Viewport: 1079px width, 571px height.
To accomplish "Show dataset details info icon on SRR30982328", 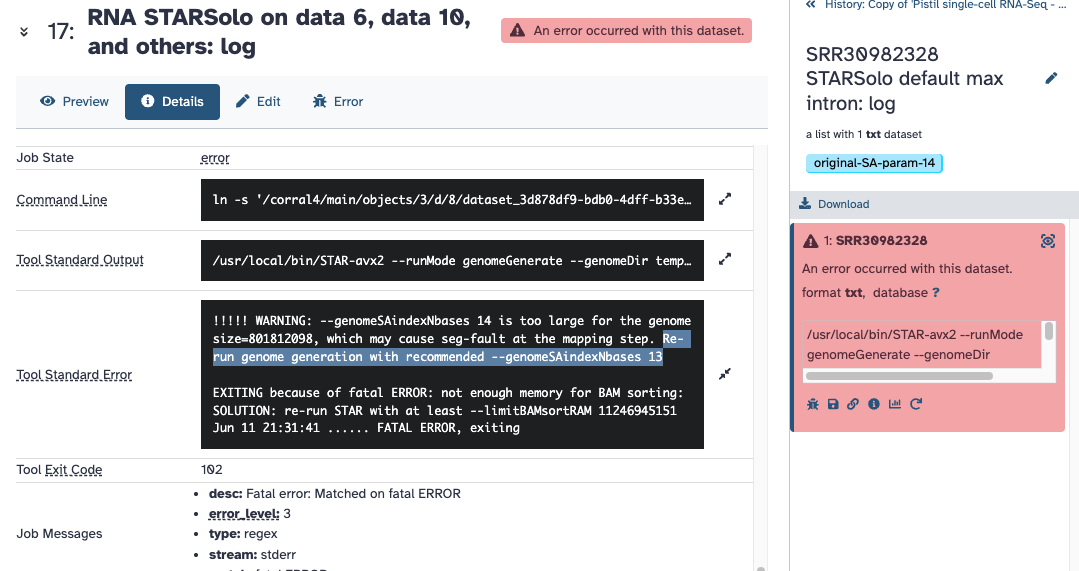I will (x=874, y=404).
